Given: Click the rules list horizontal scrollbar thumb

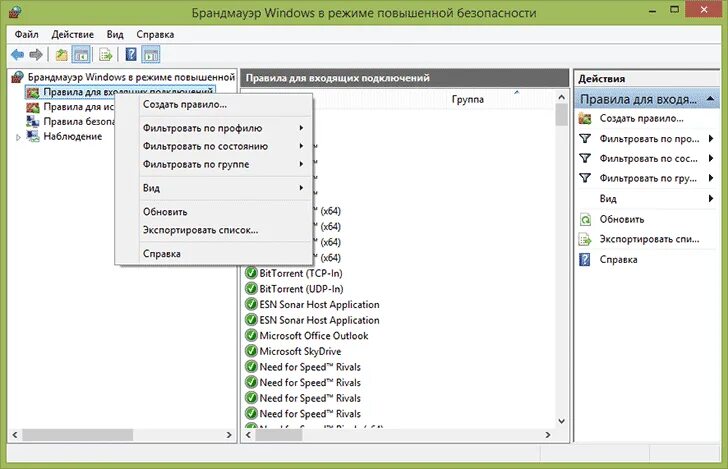Looking at the screenshot, I should coord(279,435).
